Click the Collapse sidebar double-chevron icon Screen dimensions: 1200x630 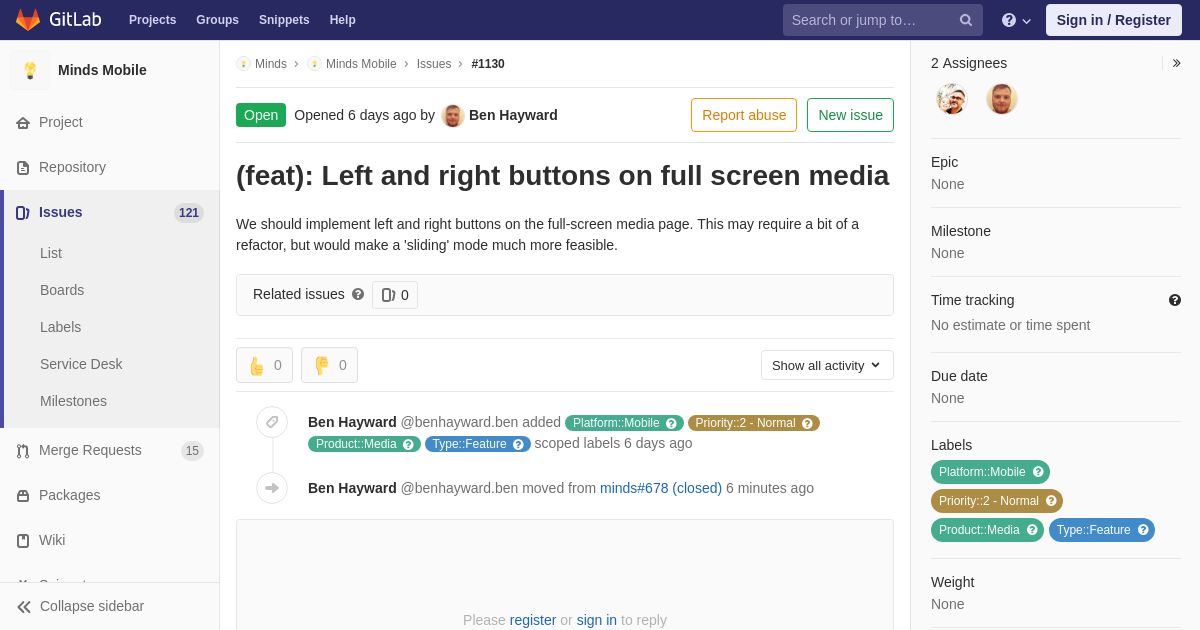[24, 606]
